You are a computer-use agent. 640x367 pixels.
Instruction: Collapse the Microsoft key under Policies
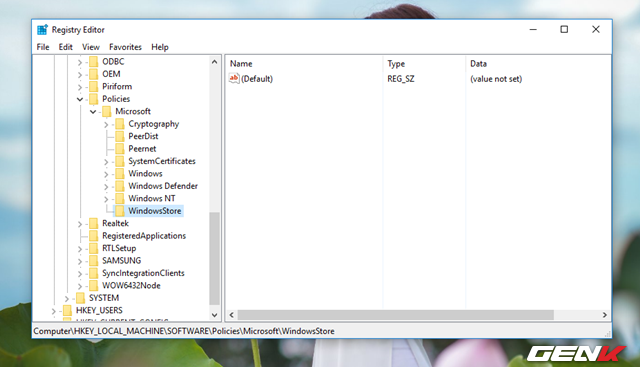(x=93, y=112)
